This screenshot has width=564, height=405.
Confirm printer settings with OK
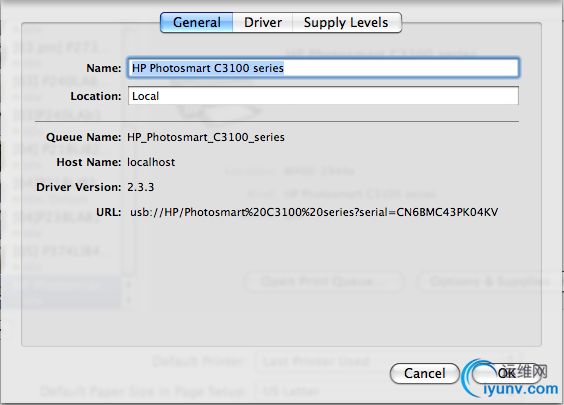pyautogui.click(x=506, y=373)
